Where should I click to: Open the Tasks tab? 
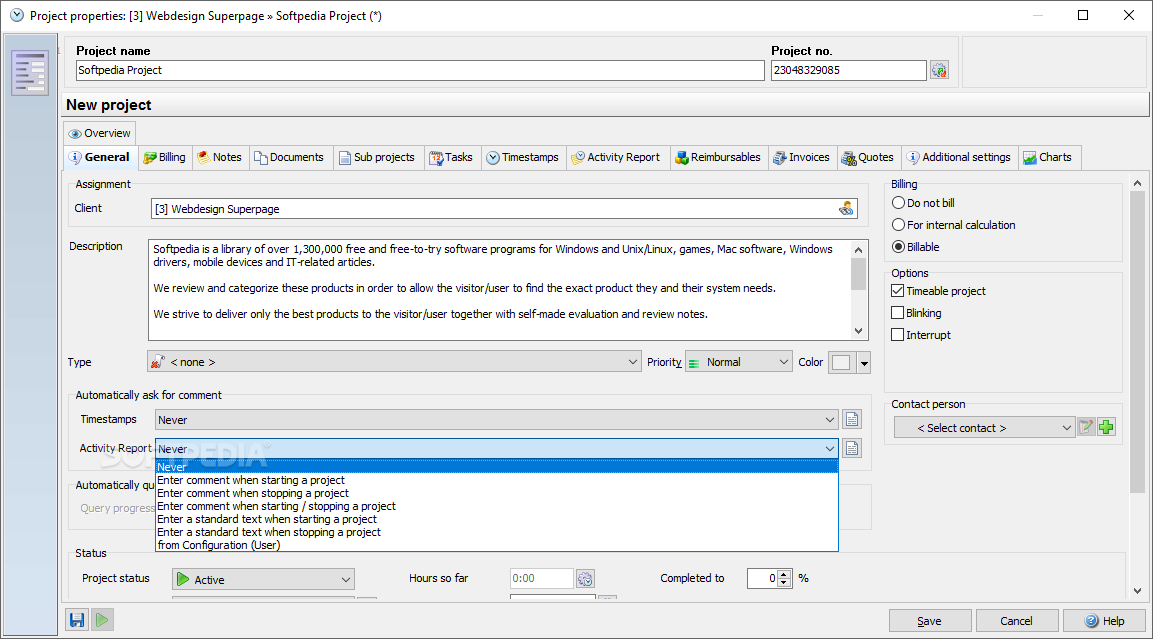[451, 157]
